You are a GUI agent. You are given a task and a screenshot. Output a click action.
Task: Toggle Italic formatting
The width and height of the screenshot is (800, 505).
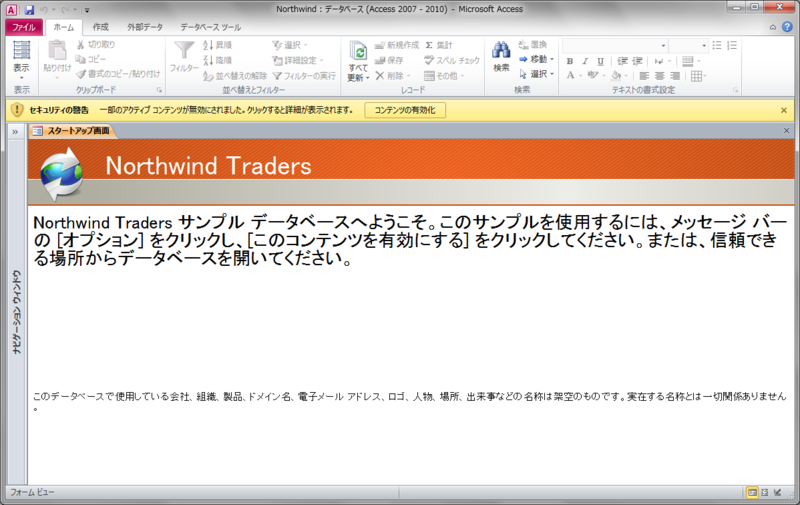pos(585,61)
